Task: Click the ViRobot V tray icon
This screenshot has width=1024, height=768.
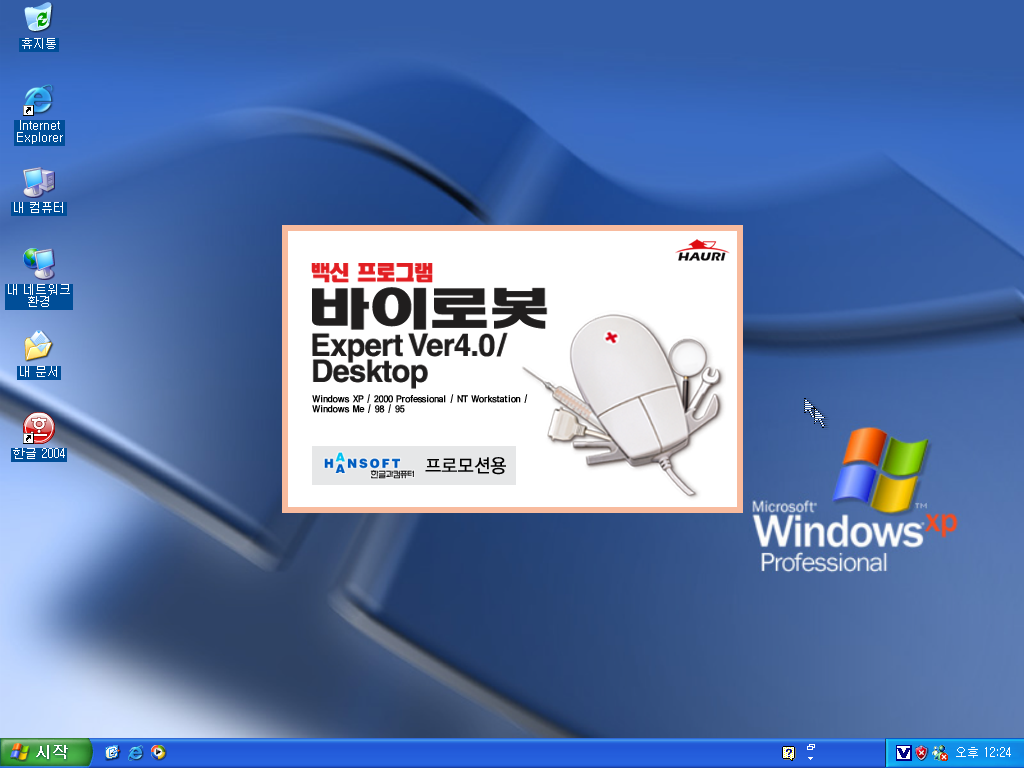Action: (903, 753)
